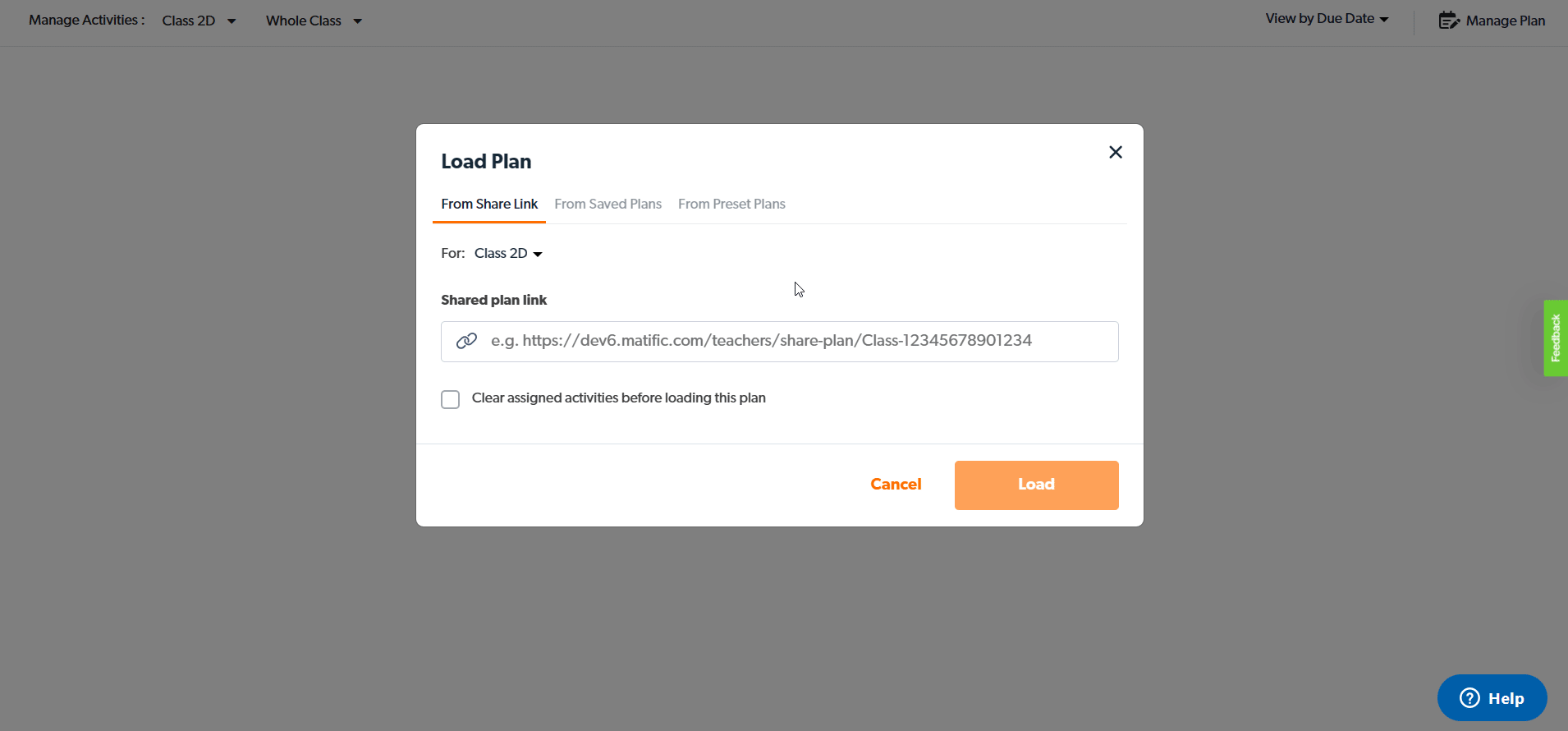This screenshot has height=731, width=1568.
Task: Click the orange Load button
Action: pos(1036,485)
